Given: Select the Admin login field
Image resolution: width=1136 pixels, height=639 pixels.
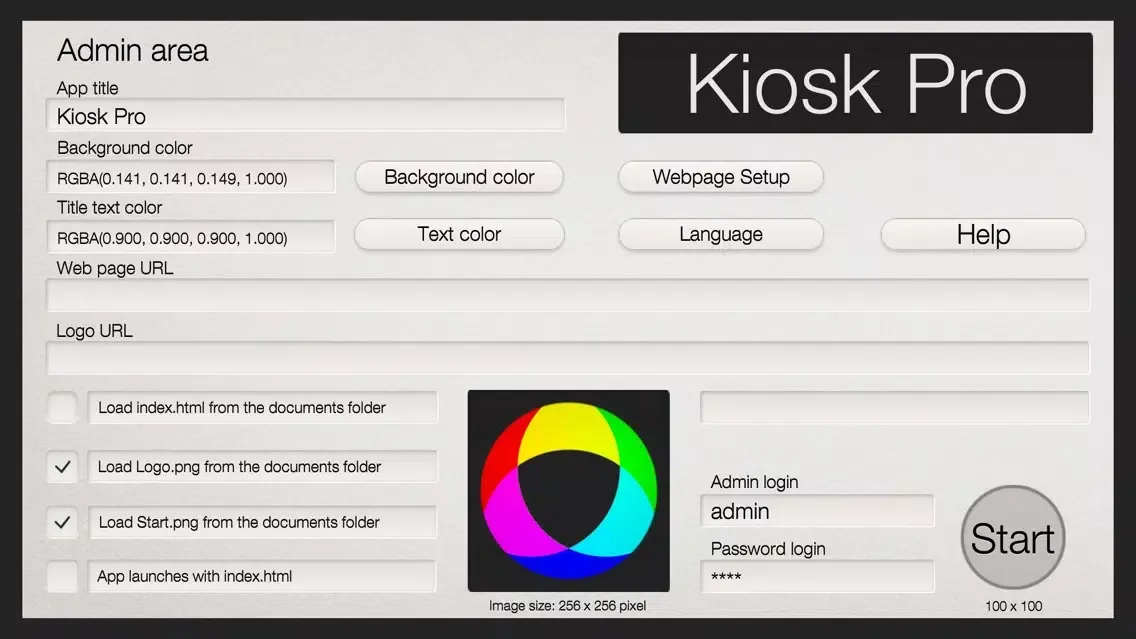Looking at the screenshot, I should tap(817, 511).
